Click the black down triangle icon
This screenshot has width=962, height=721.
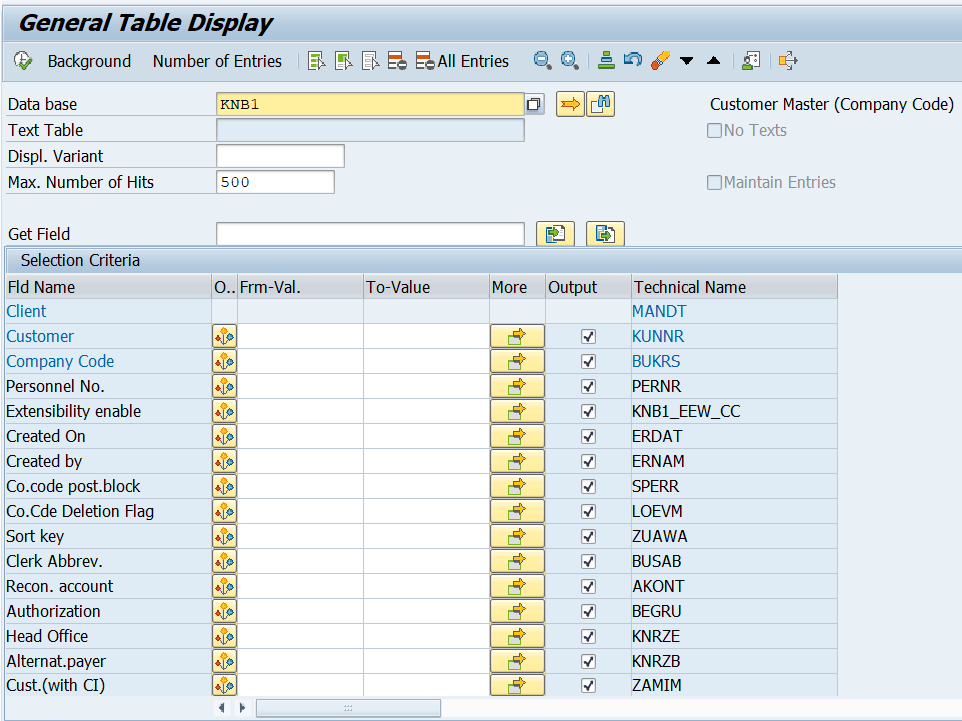(x=687, y=61)
